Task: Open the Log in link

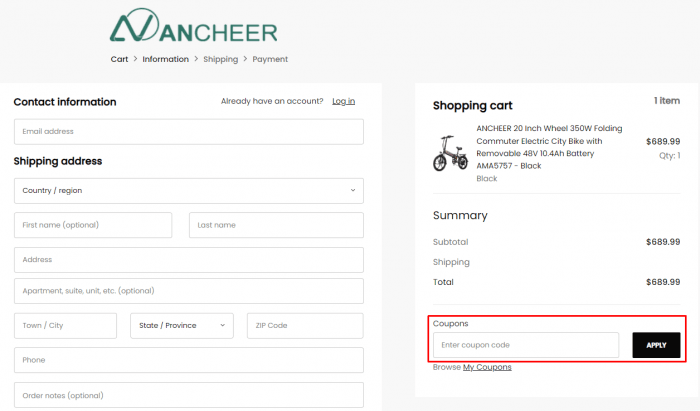Action: [x=343, y=101]
